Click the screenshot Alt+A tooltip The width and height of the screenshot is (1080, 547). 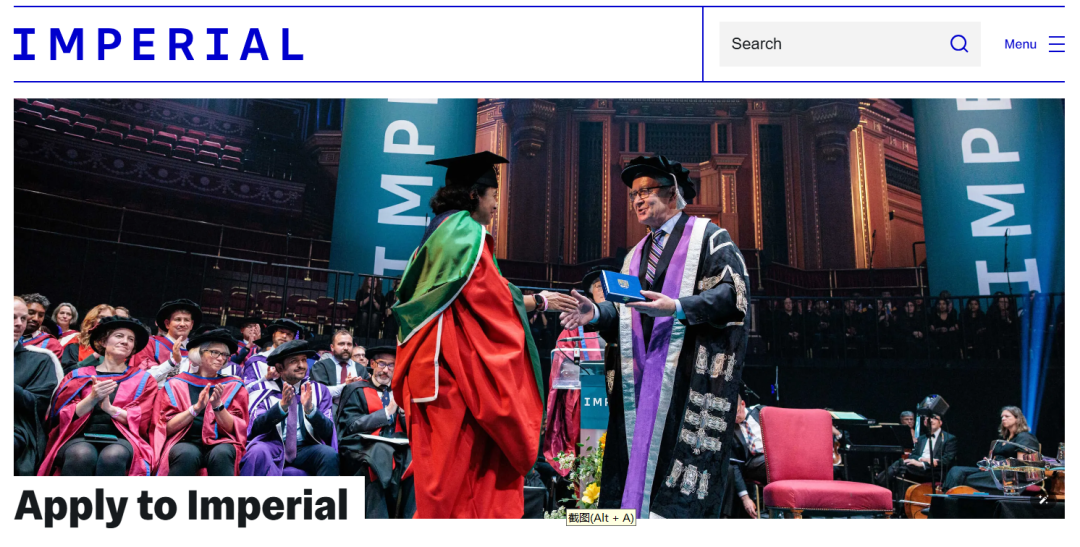pos(600,517)
